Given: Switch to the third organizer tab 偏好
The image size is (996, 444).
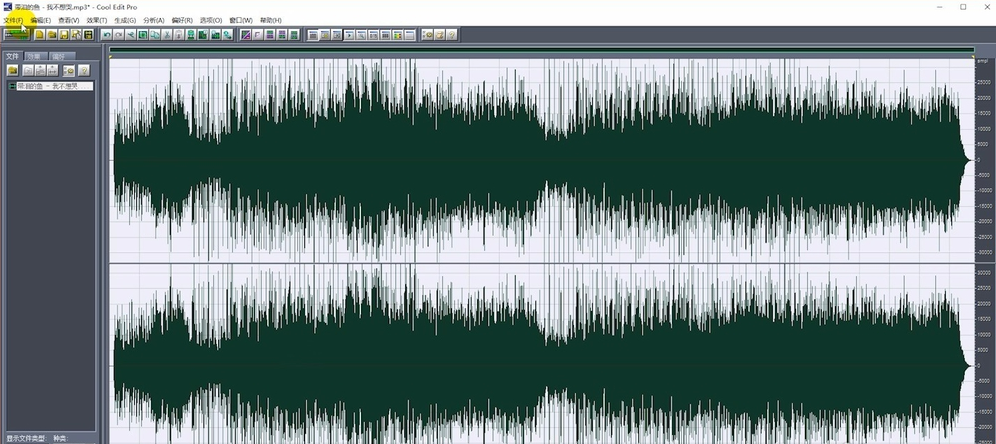Looking at the screenshot, I should (x=62, y=57).
